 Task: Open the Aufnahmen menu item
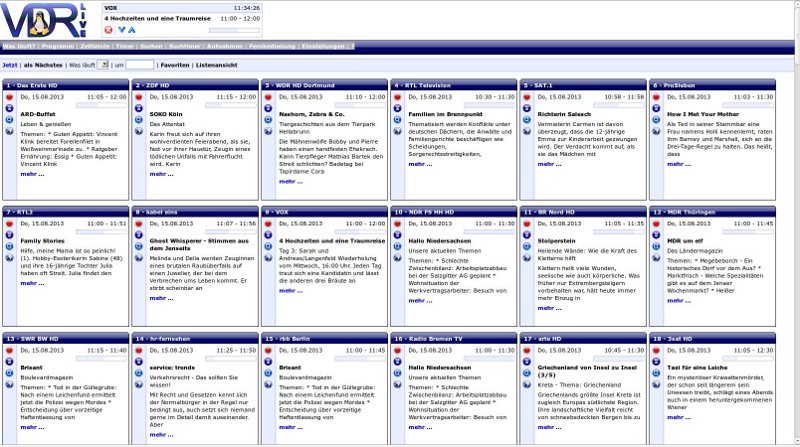tap(224, 46)
